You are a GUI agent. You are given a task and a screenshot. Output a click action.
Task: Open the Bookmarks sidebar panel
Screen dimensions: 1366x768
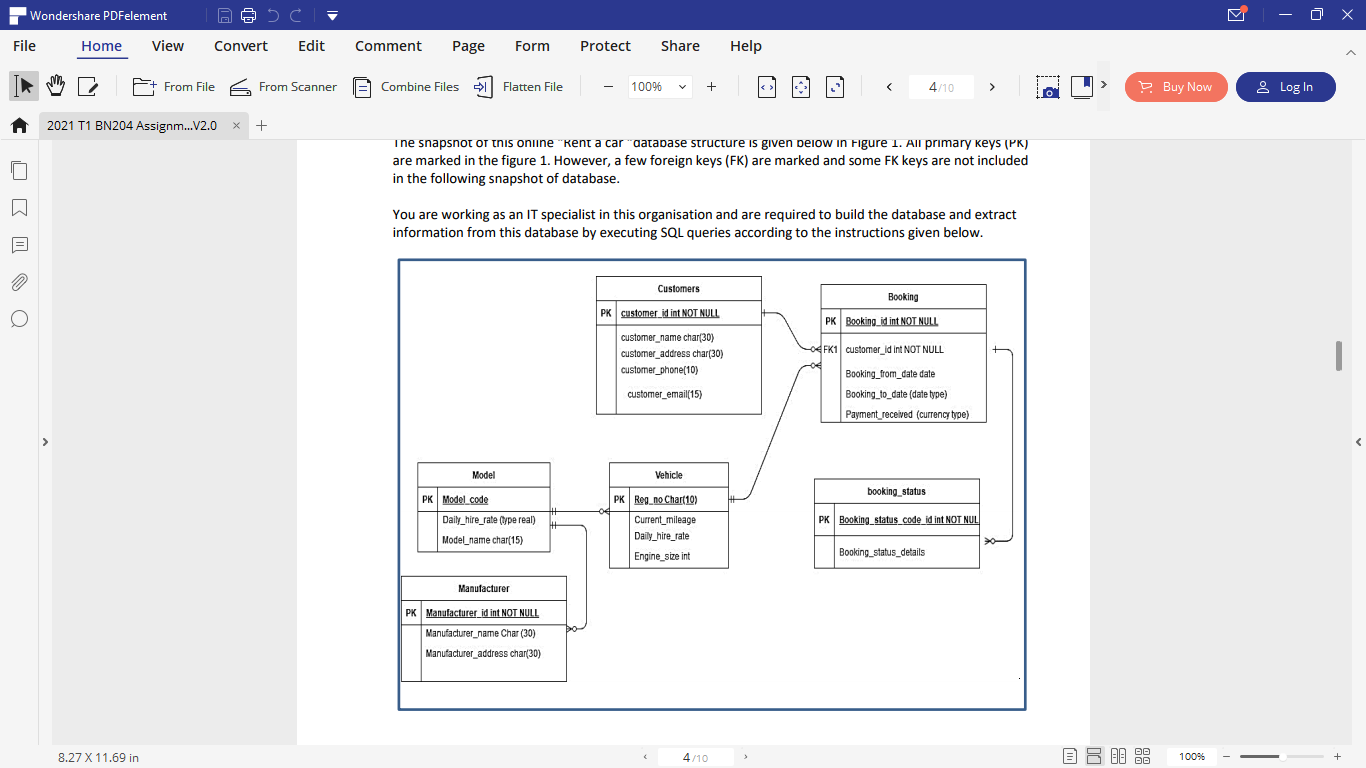(x=19, y=208)
